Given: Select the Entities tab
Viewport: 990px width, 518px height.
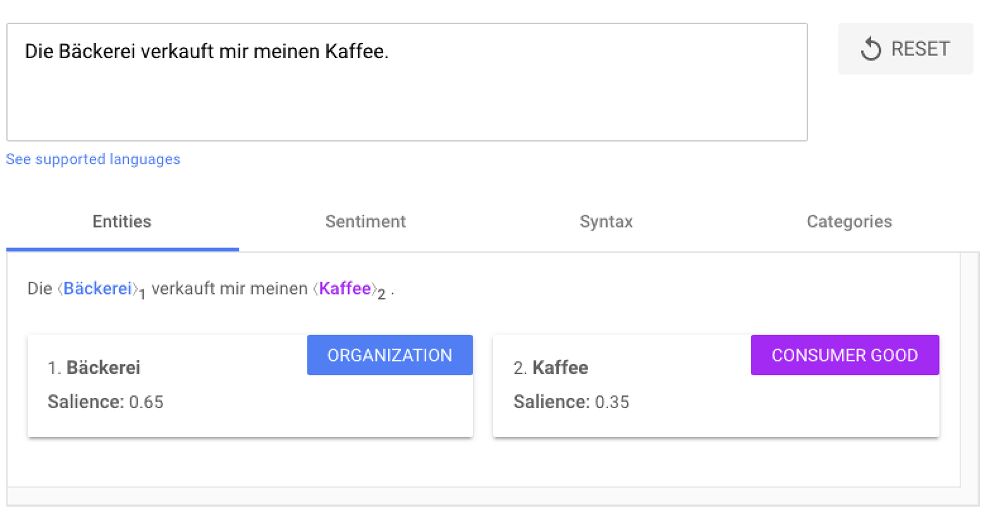Looking at the screenshot, I should pyautogui.click(x=122, y=222).
